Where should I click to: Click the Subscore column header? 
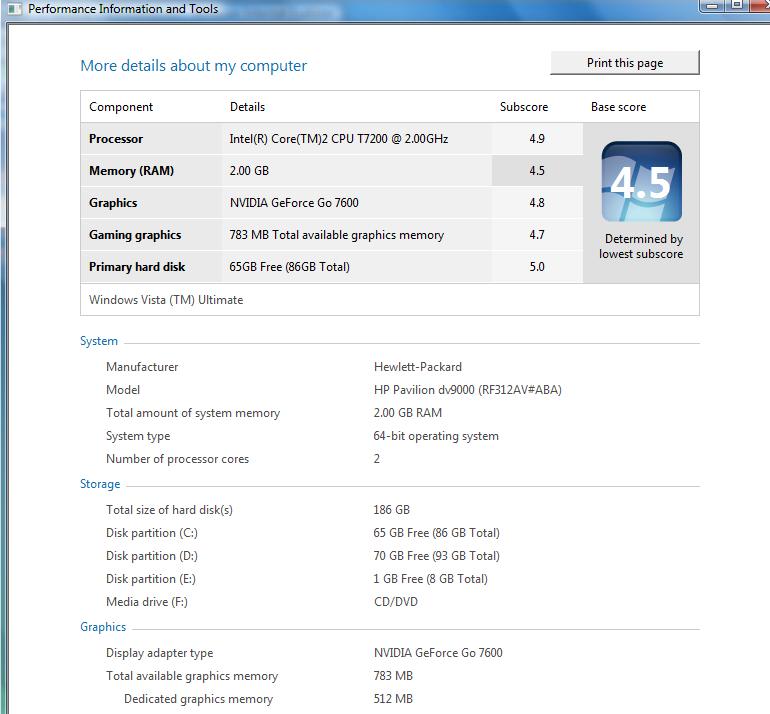coord(523,107)
